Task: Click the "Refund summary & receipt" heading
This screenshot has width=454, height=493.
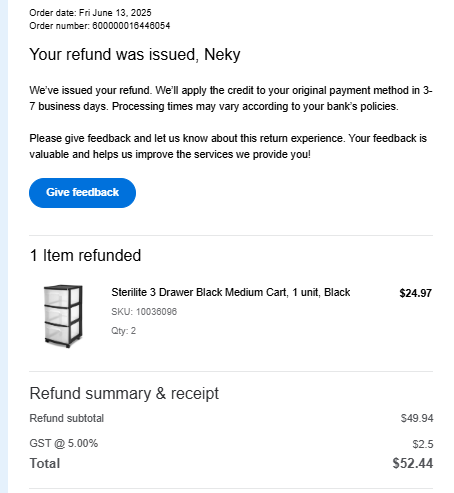Action: point(124,393)
